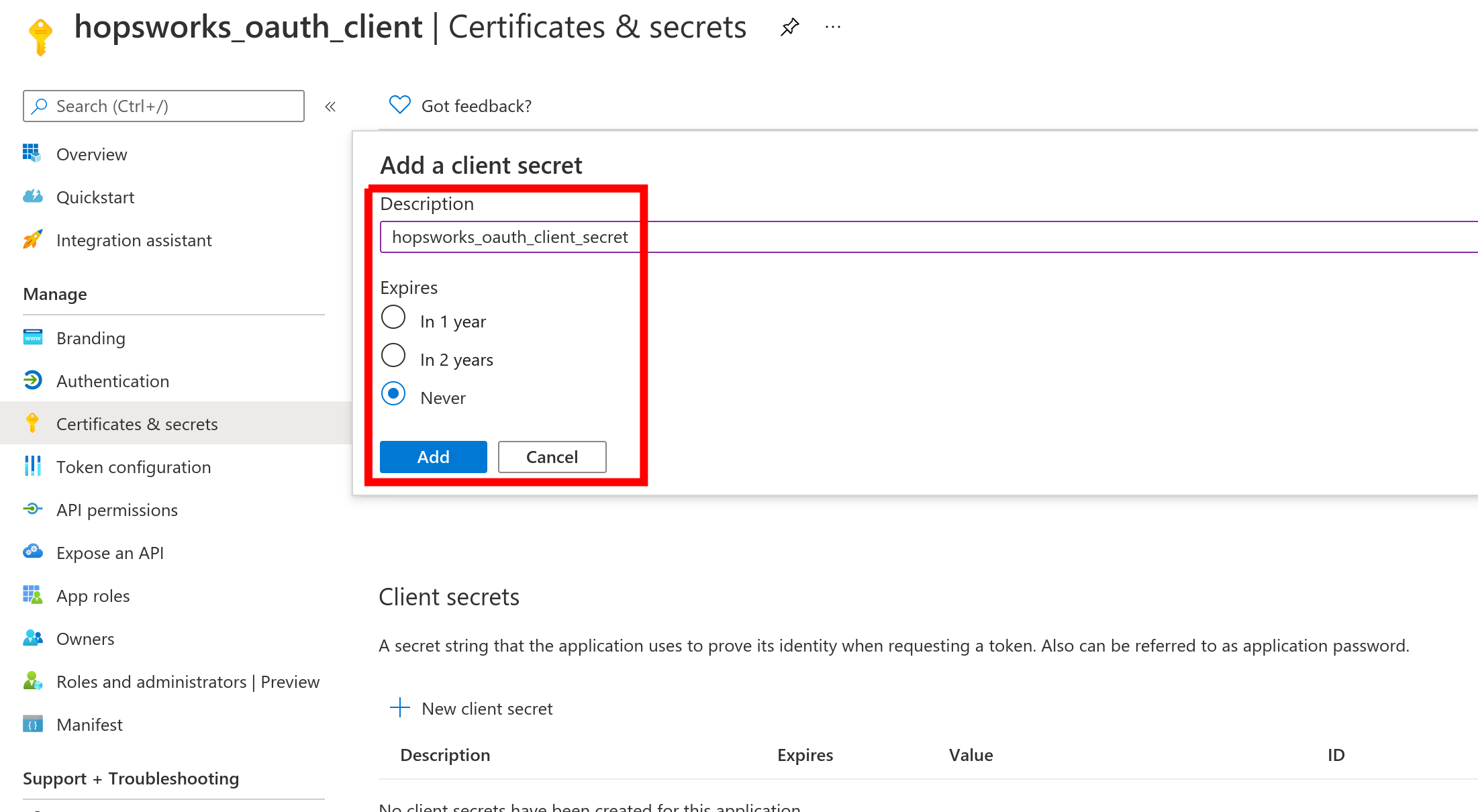Cancel adding the client secret
The image size is (1478, 812).
click(552, 457)
